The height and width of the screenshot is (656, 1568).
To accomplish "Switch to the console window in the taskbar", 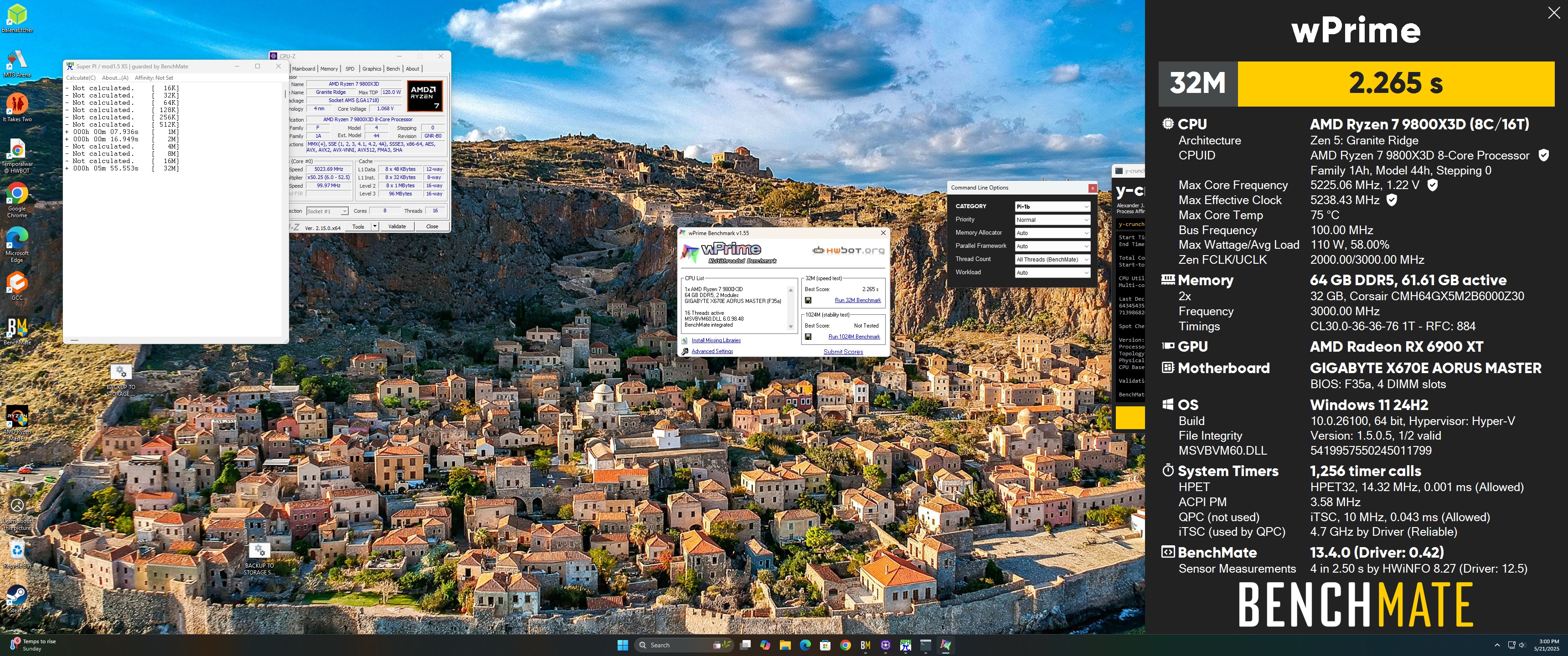I will pyautogui.click(x=926, y=645).
